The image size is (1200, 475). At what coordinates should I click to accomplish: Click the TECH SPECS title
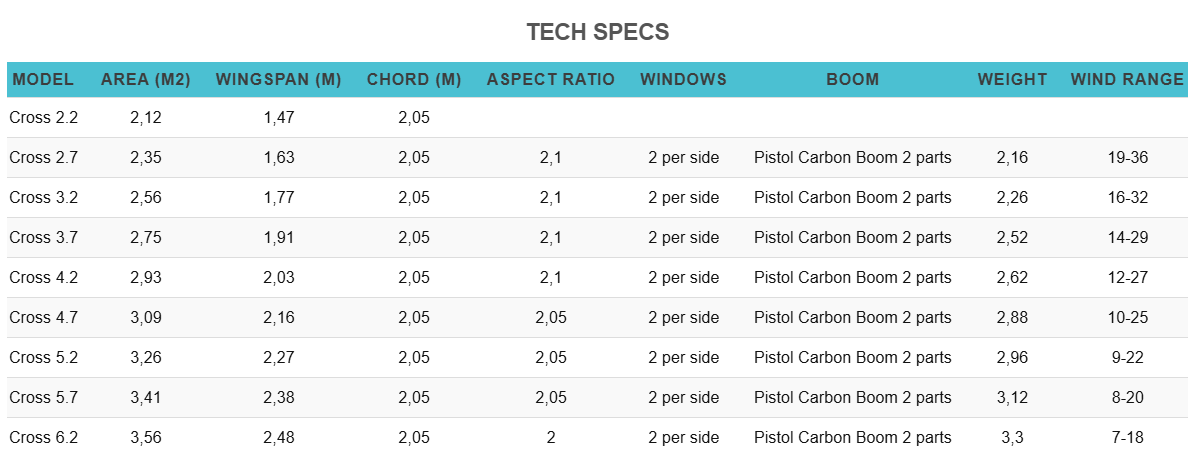coord(598,32)
